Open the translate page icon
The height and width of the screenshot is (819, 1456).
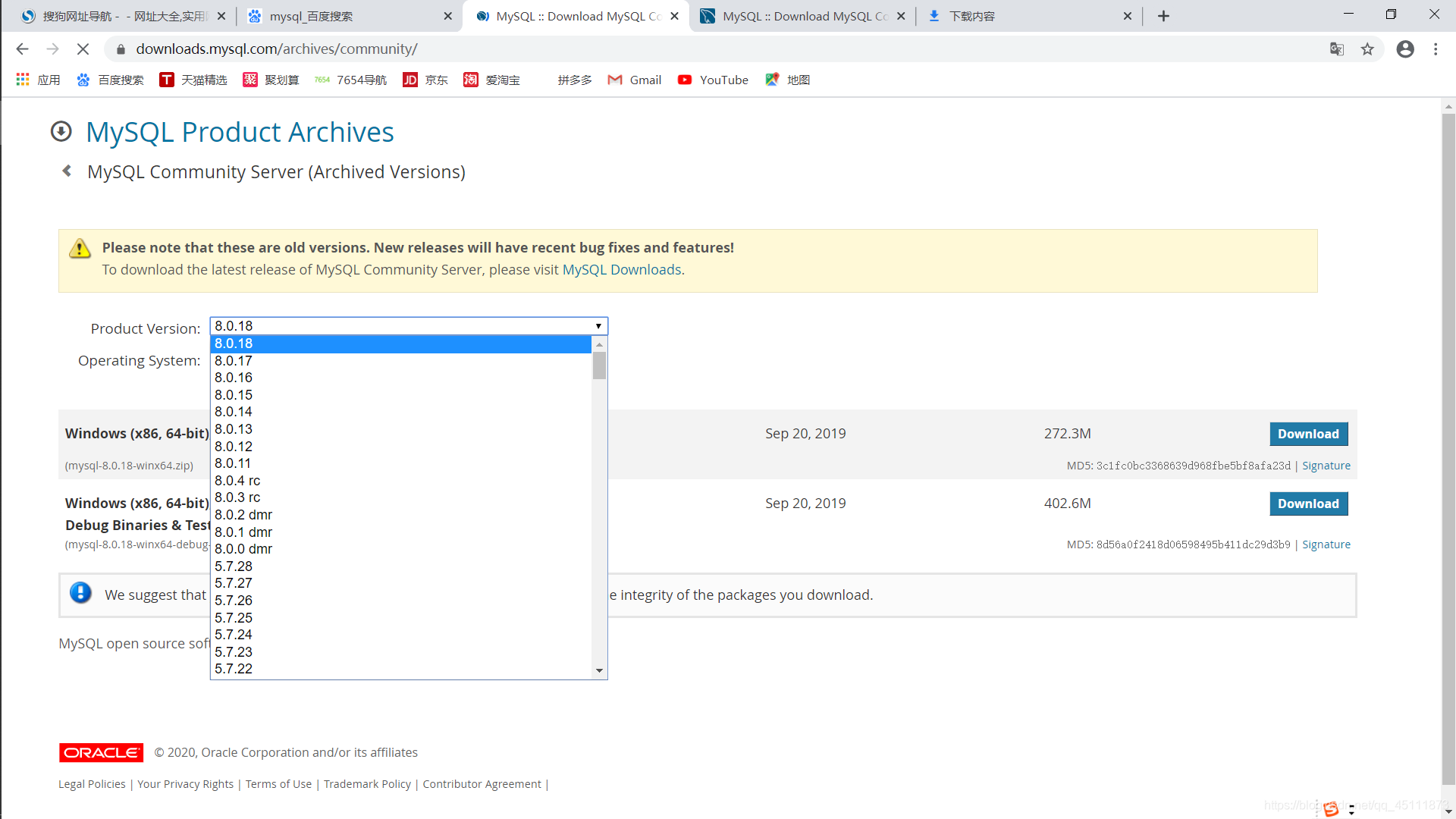point(1337,49)
